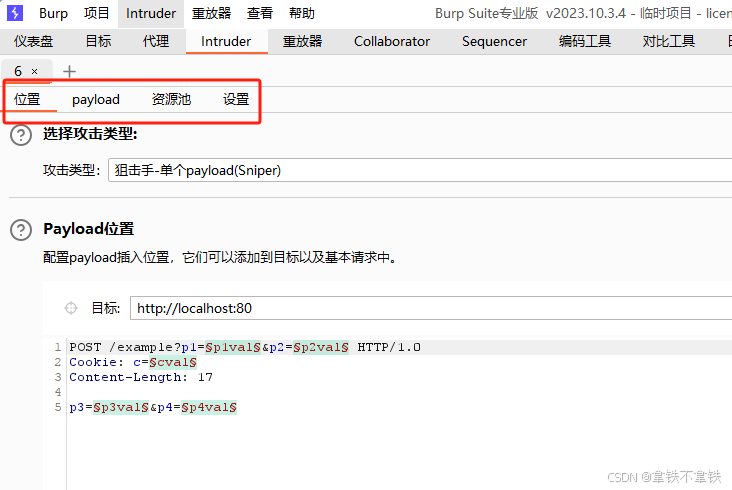
Task: Click the target crosshair icon beside 目标
Action: [70, 308]
